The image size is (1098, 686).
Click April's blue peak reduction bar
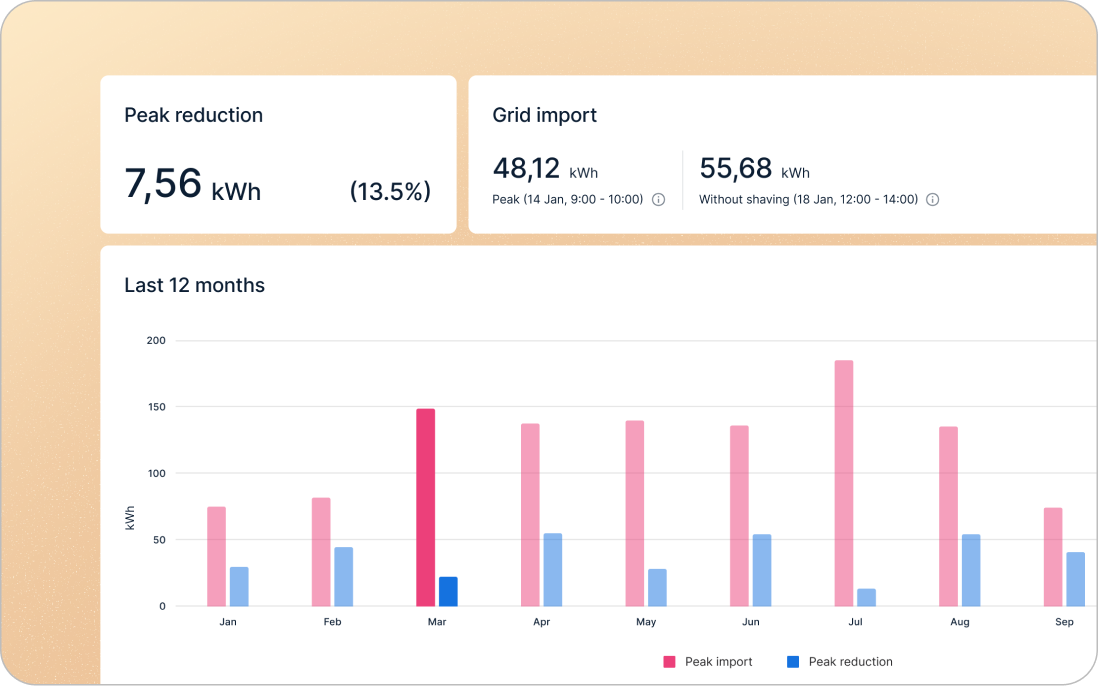point(552,569)
